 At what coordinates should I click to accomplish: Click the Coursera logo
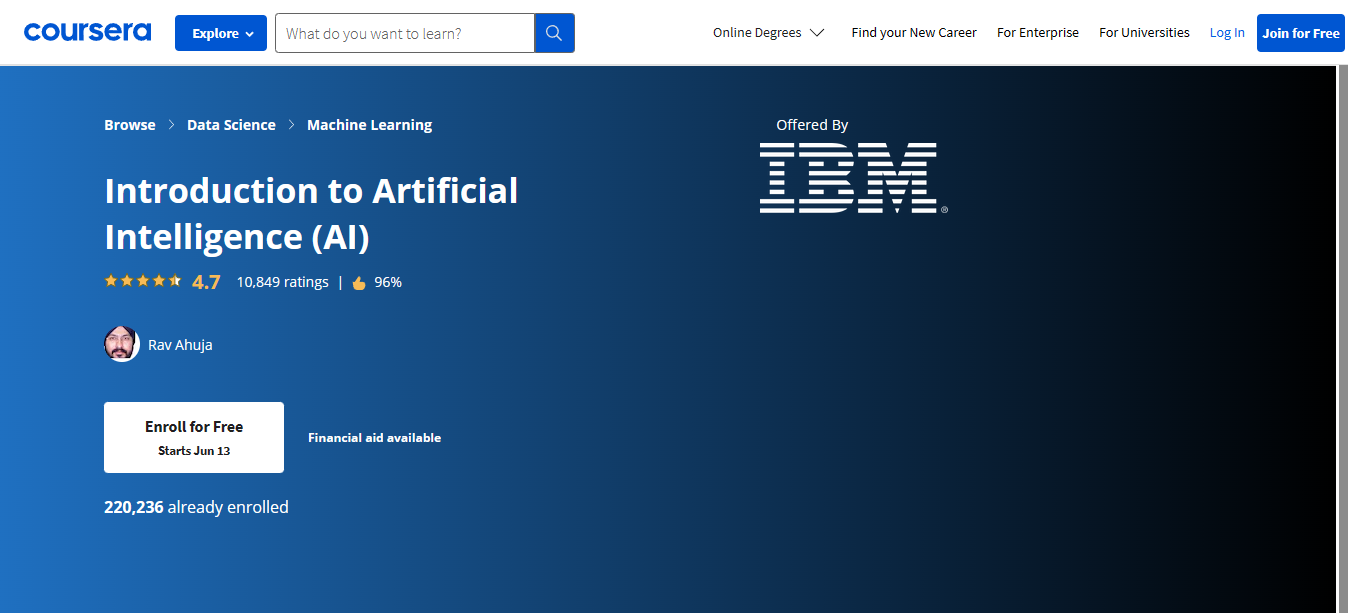tap(88, 32)
